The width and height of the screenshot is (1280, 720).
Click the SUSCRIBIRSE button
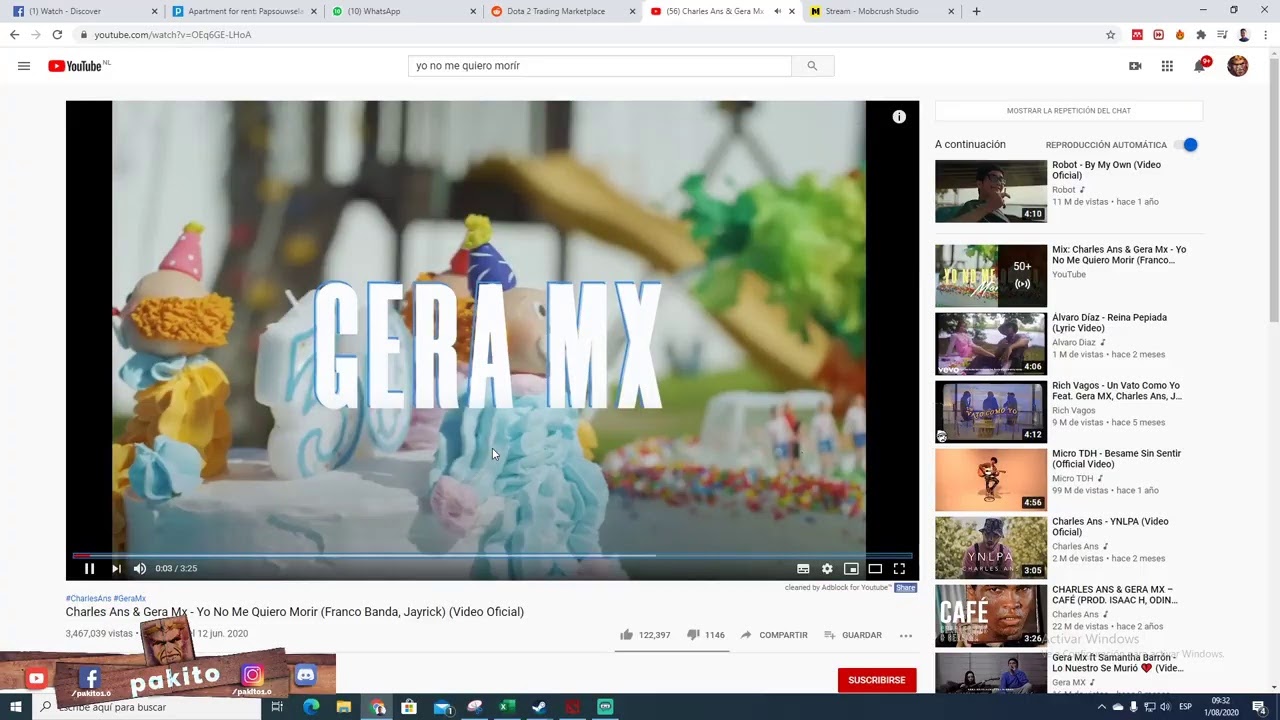pos(877,680)
